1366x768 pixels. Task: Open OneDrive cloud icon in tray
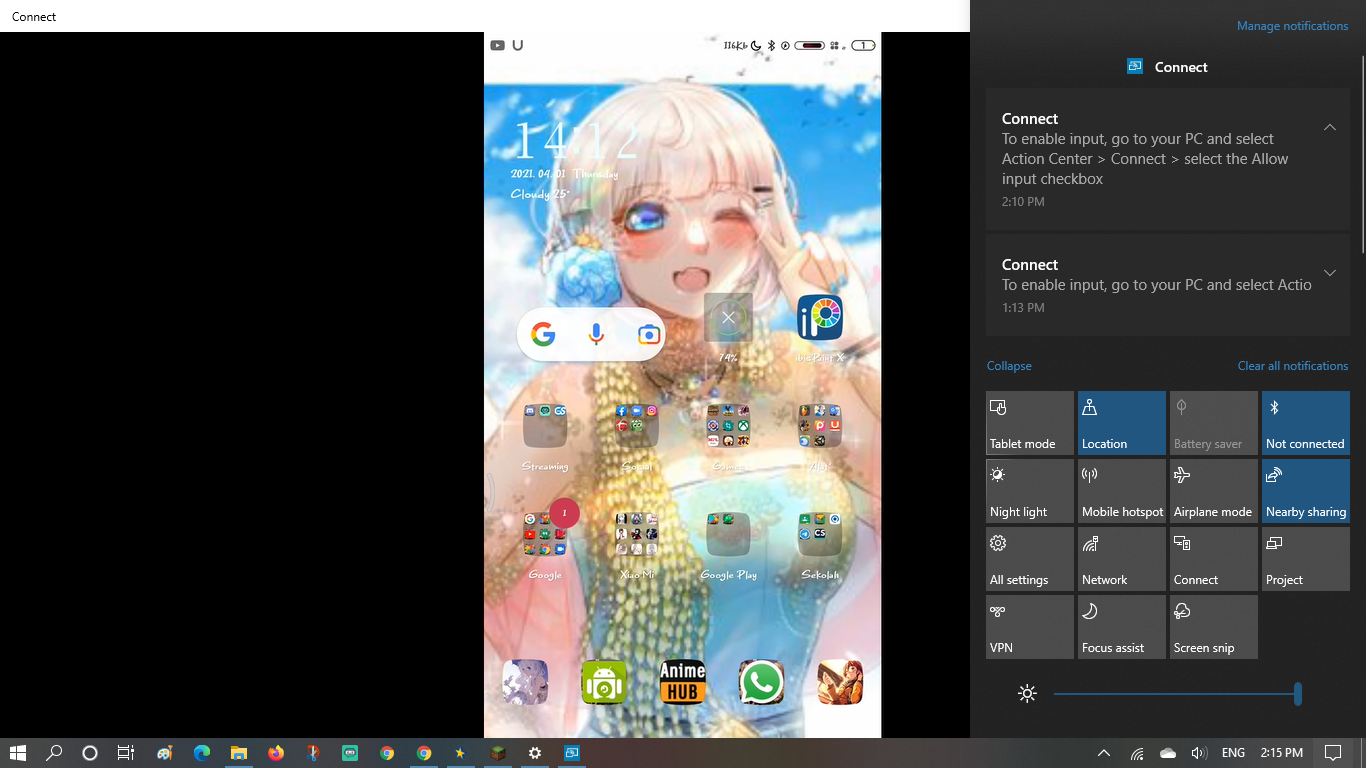coord(1168,753)
